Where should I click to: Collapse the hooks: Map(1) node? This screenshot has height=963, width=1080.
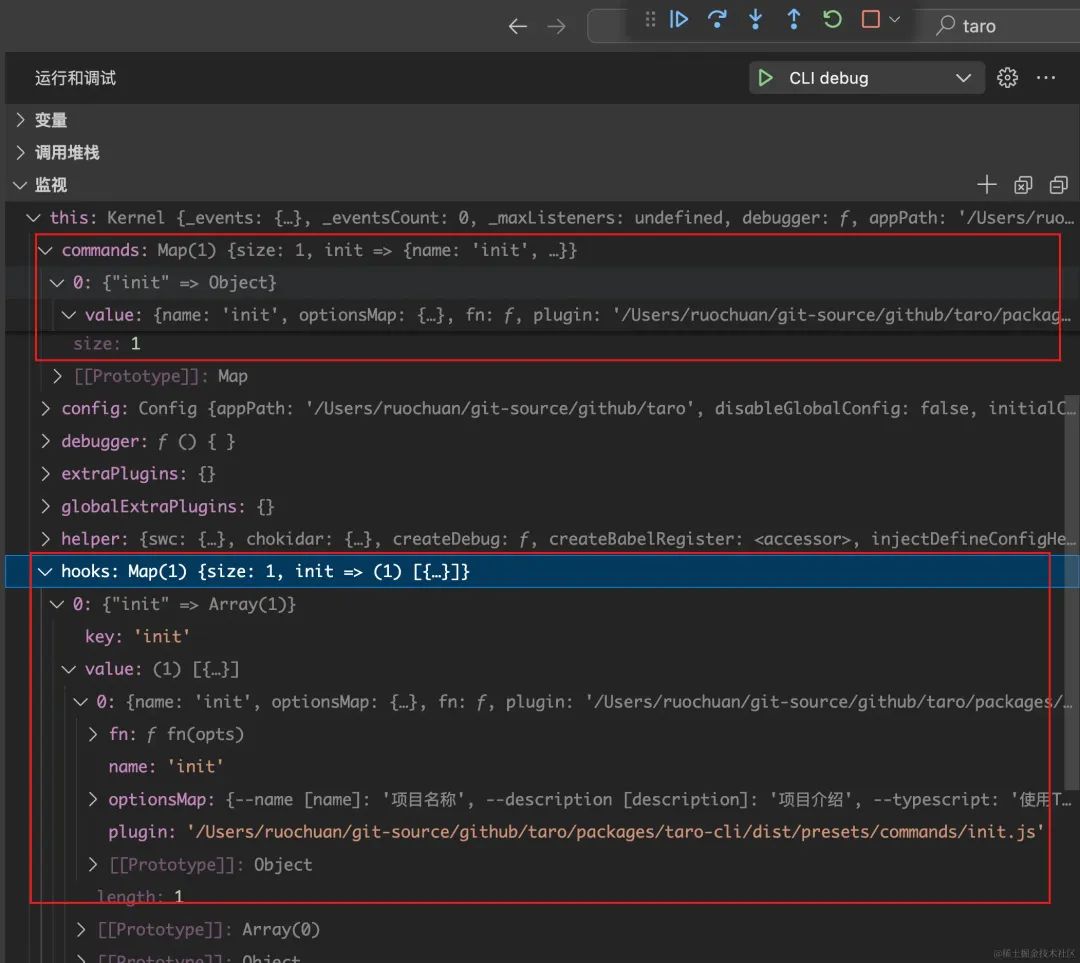point(45,571)
